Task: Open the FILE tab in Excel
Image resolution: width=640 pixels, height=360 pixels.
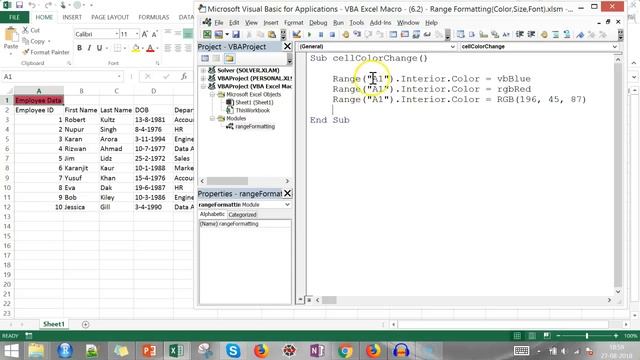Action: coord(14,17)
